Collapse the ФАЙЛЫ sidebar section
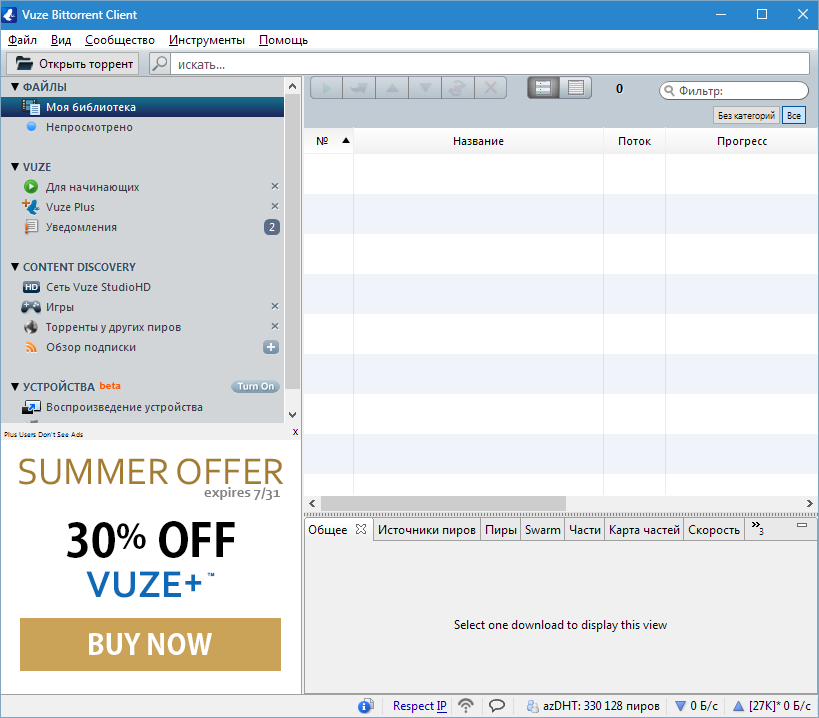The height and width of the screenshot is (718, 819). (x=15, y=87)
